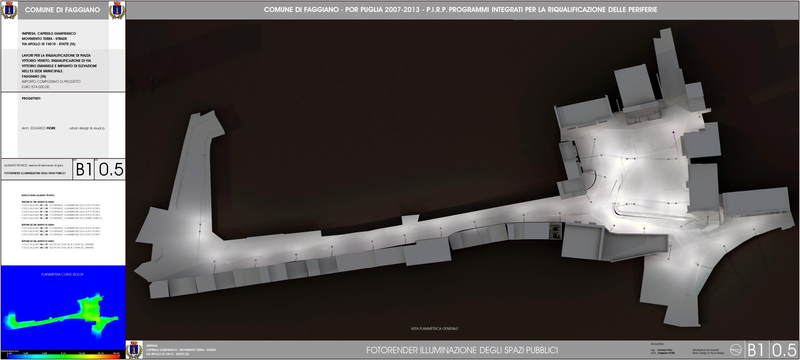Click the 0.5 label in bottom-right footer
The height and width of the screenshot is (360, 800).
point(785,350)
